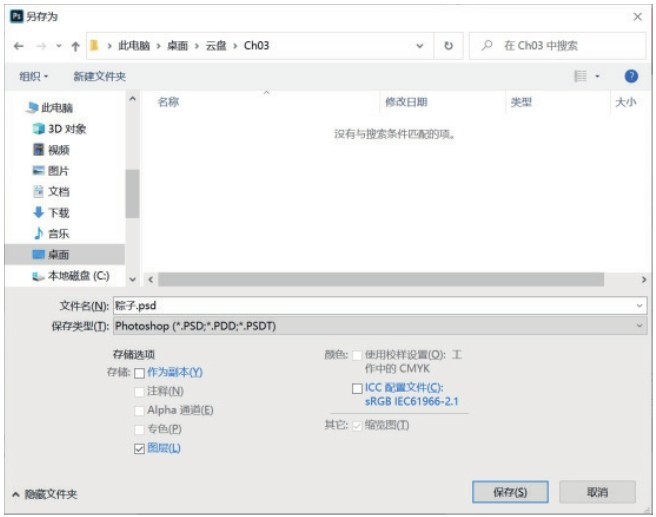
Task: Click sidebar scrollbar up arrow
Action: [x=133, y=99]
